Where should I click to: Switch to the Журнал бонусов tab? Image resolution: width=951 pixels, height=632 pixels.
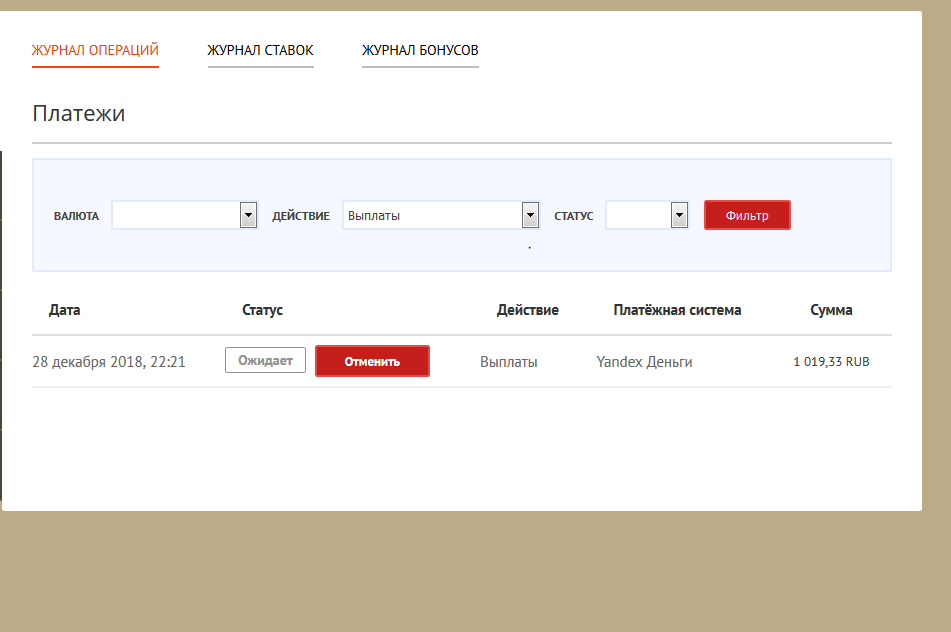point(420,50)
